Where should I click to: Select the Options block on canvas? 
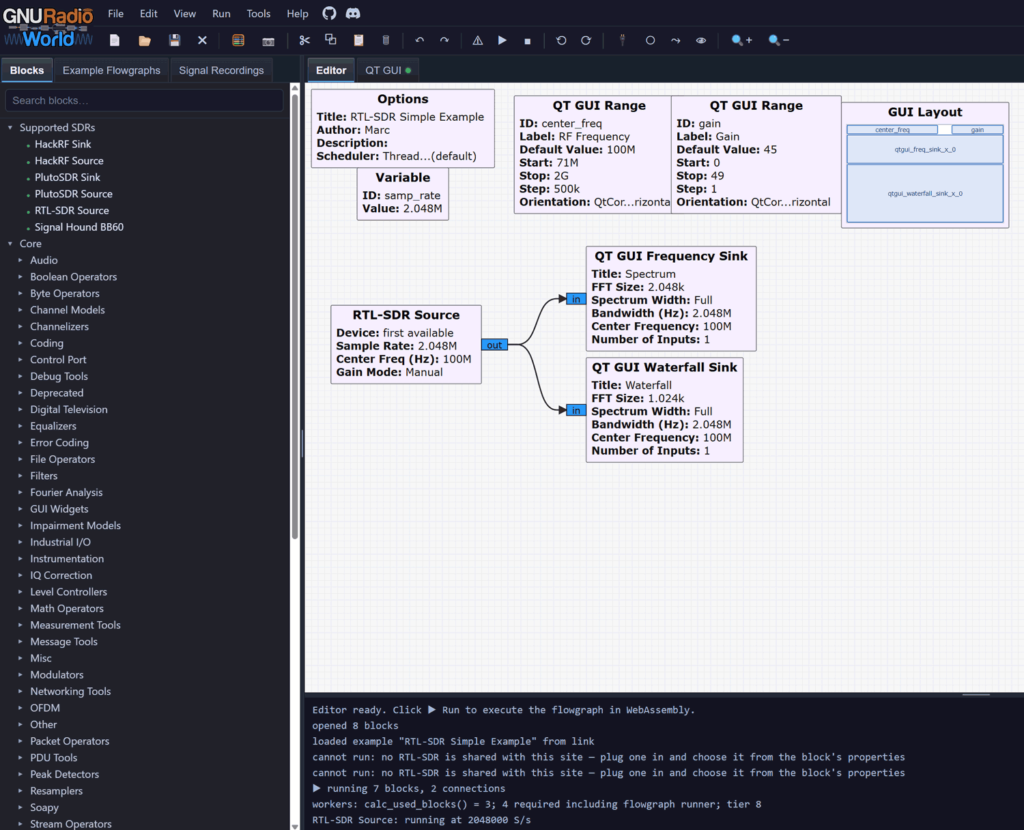[x=402, y=128]
